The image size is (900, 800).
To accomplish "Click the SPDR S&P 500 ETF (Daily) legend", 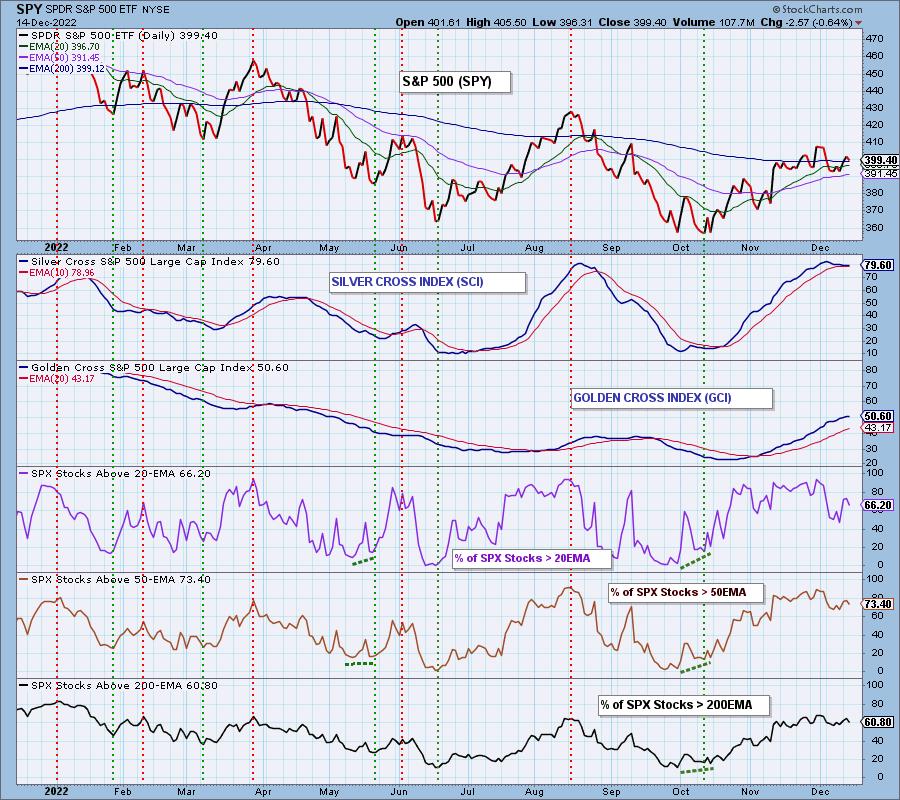I will click(x=119, y=36).
